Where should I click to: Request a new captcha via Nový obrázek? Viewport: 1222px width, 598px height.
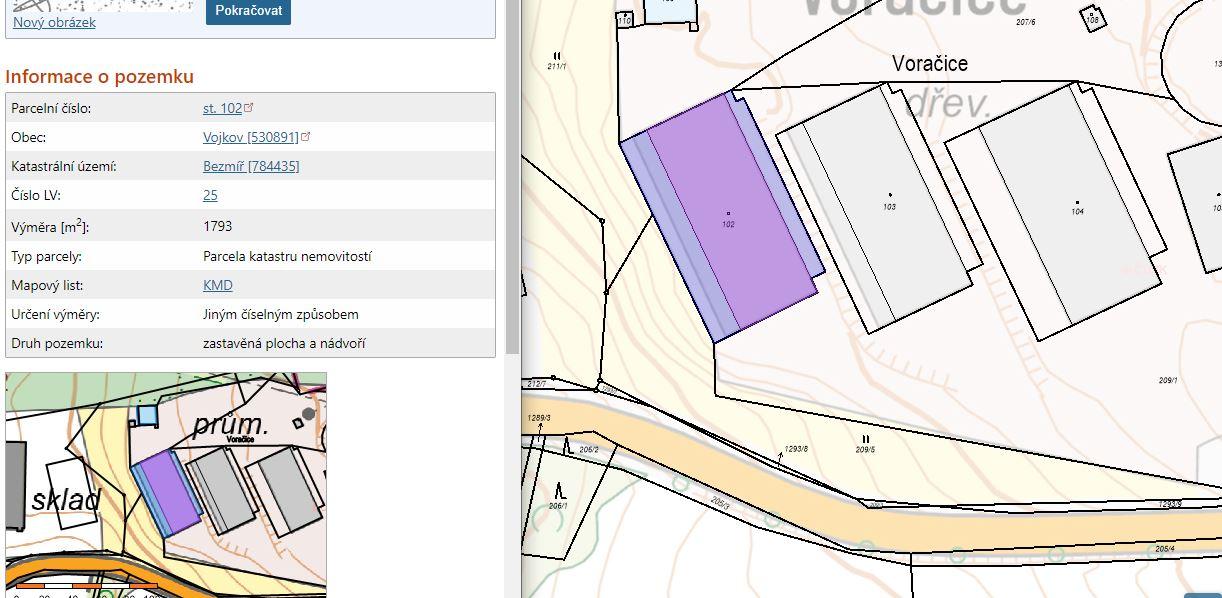(x=54, y=22)
